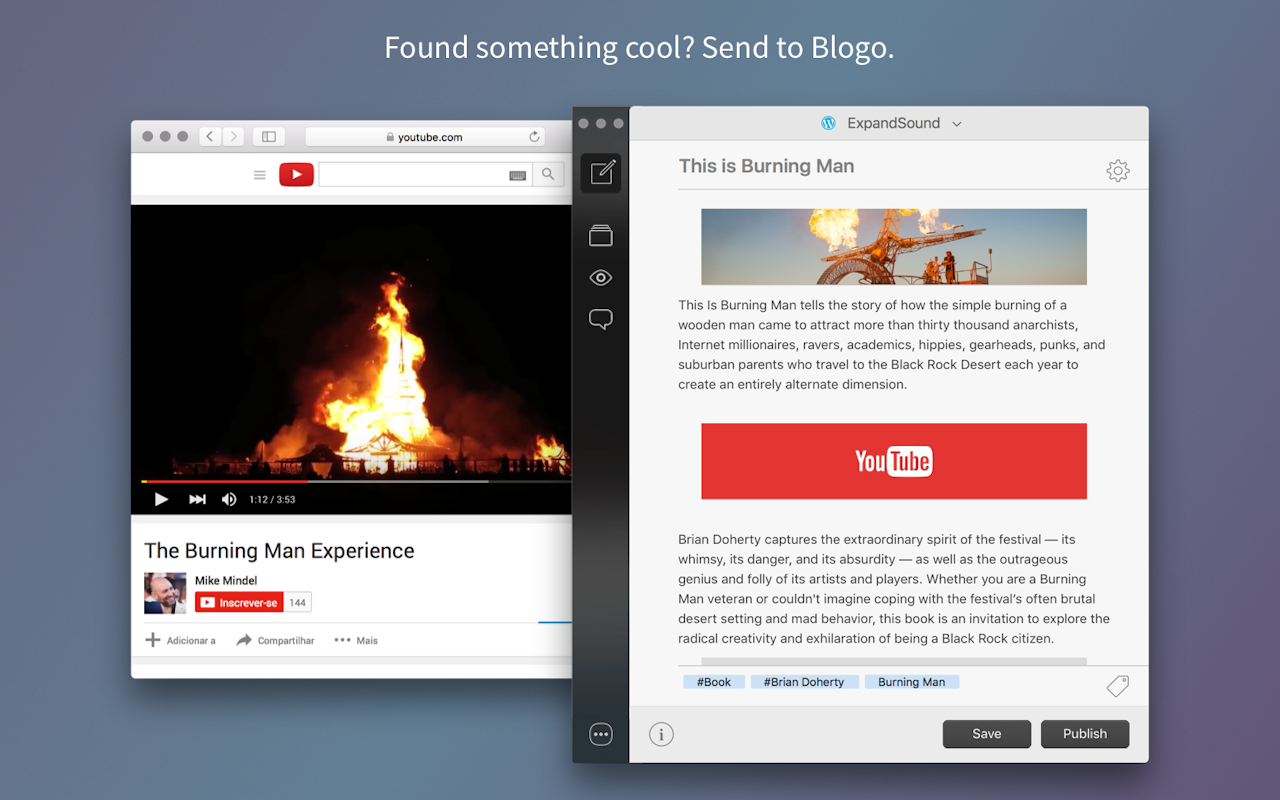The image size is (1280, 800).
Task: Click 'Adicionar a' under the video
Action: pos(181,640)
